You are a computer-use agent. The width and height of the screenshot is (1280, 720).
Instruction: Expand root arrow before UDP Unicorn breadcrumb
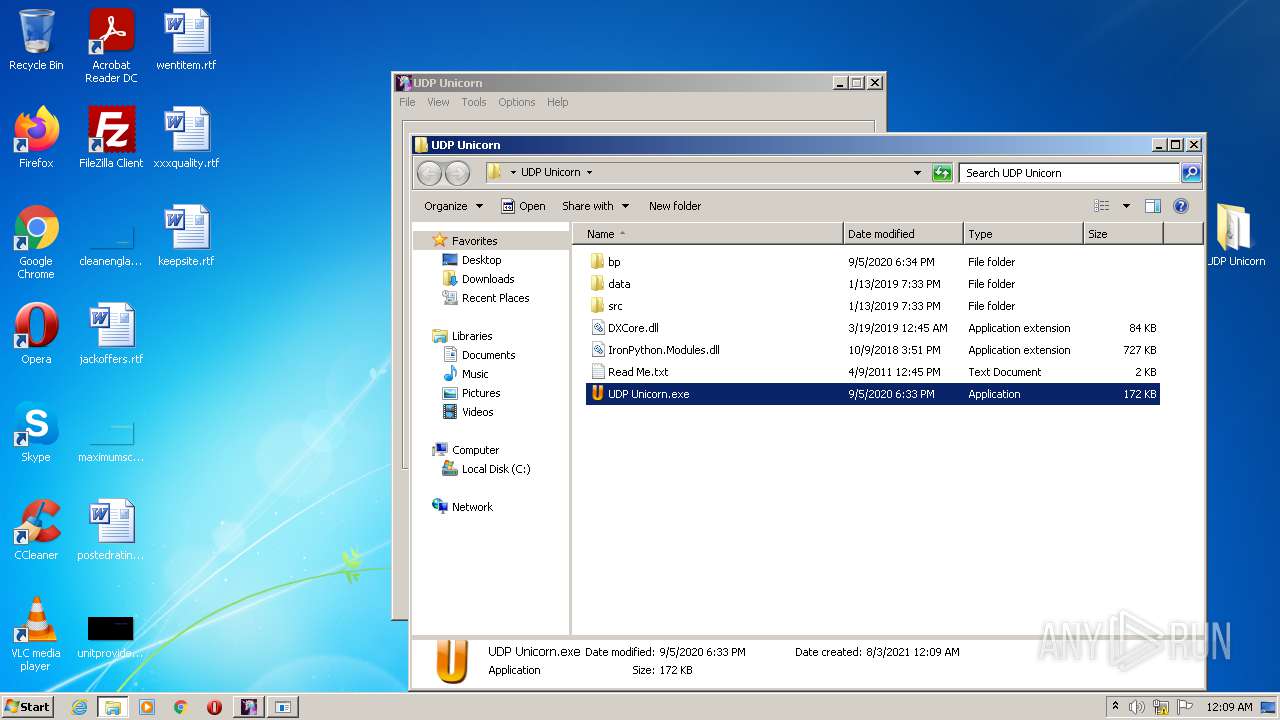[513, 173]
